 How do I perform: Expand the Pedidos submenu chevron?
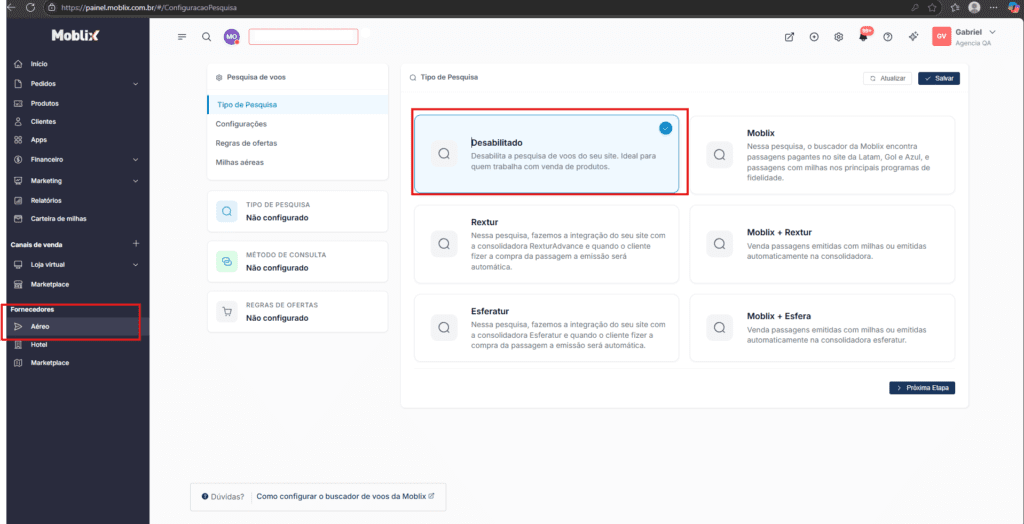pyautogui.click(x=136, y=84)
